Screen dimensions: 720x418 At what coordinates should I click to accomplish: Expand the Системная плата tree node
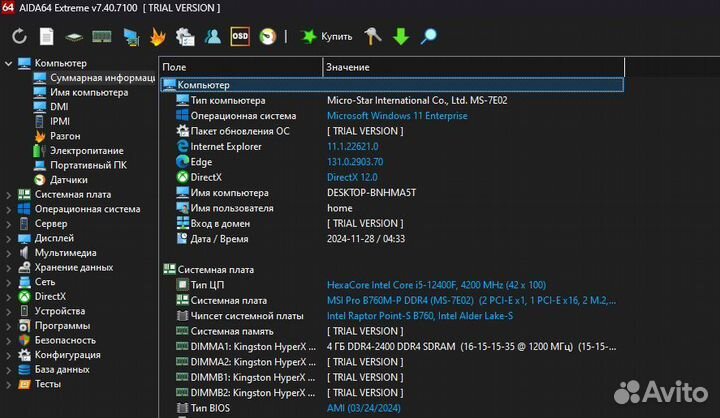tap(8, 195)
